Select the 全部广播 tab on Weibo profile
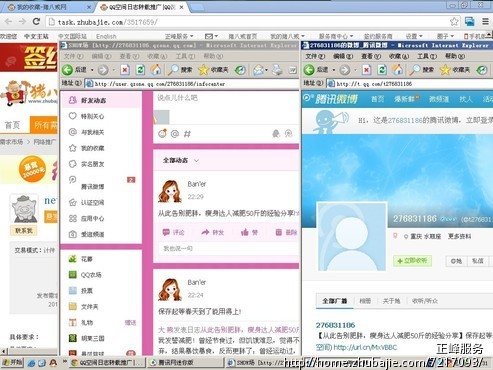 point(334,301)
